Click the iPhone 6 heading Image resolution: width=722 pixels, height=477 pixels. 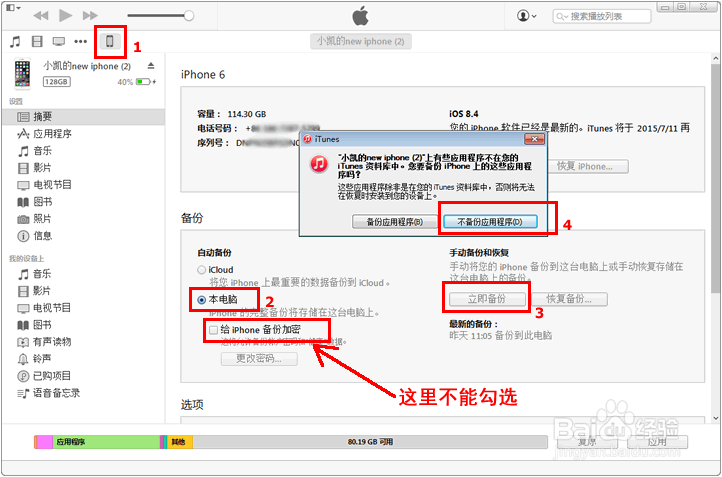(203, 75)
